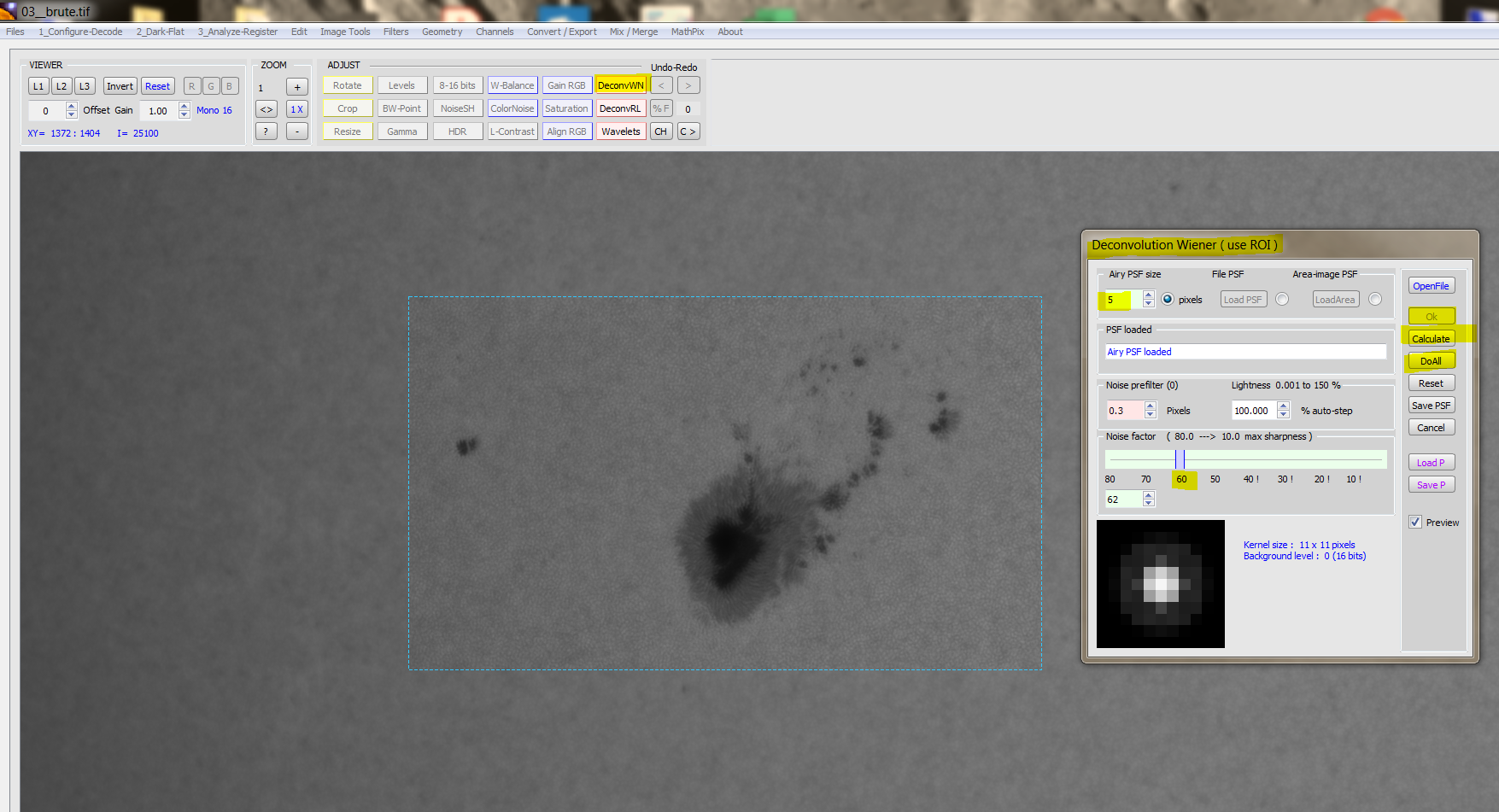Click the PSF kernel preview thumbnail
This screenshot has height=812, width=1499.
(1161, 584)
